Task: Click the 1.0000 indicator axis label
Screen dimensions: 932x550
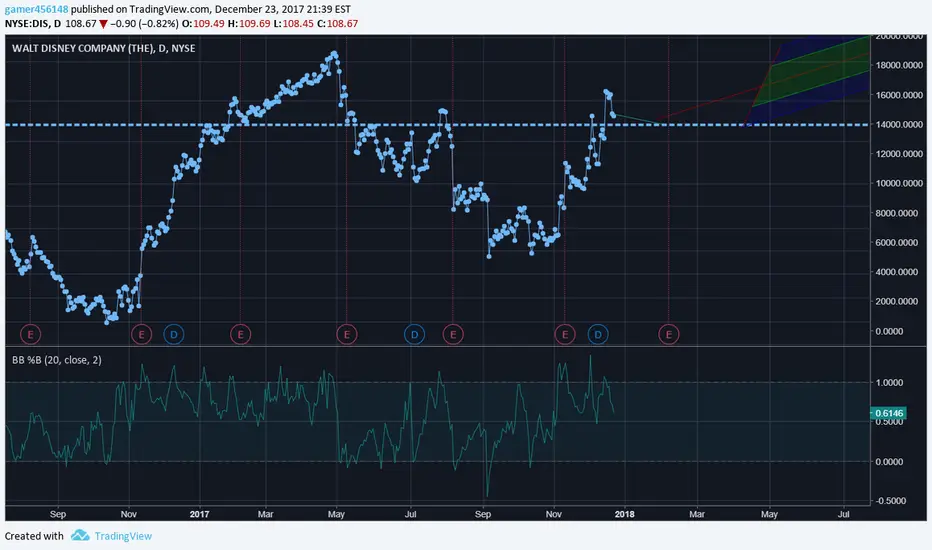Action: click(889, 382)
